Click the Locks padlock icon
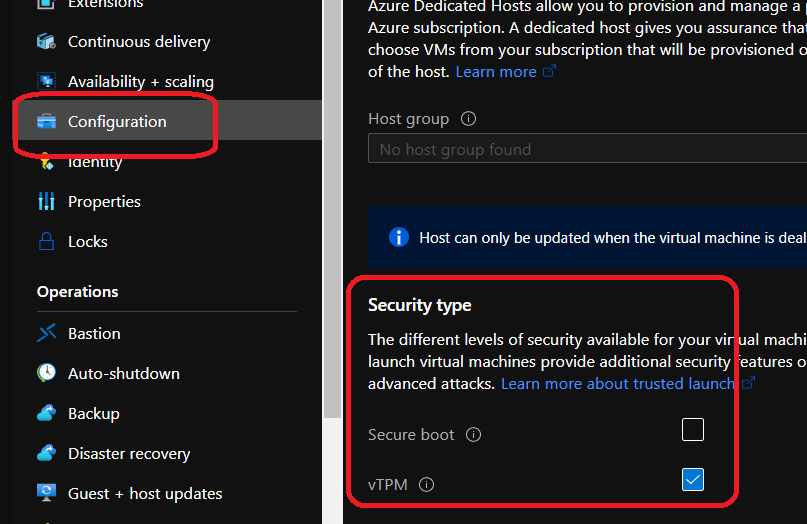The image size is (807, 524). click(x=46, y=242)
